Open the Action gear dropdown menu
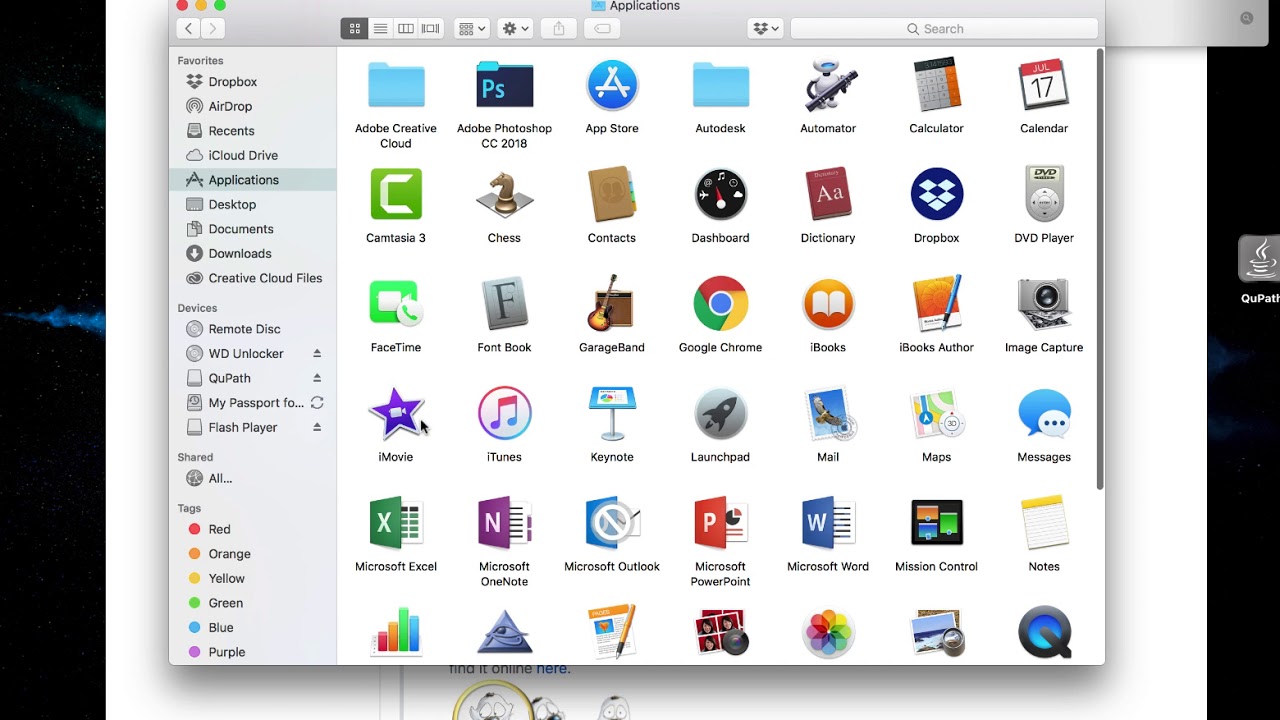Viewport: 1280px width, 720px height. click(x=516, y=29)
